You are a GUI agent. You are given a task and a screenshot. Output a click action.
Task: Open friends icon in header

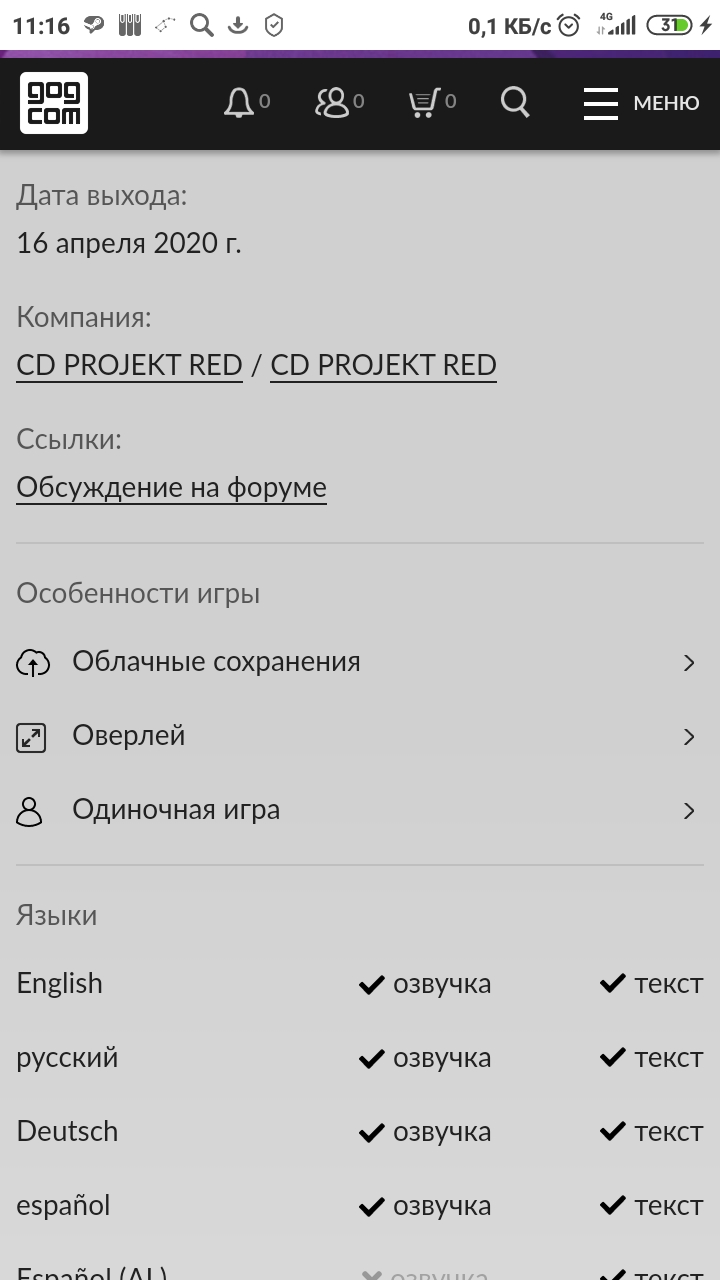[332, 103]
